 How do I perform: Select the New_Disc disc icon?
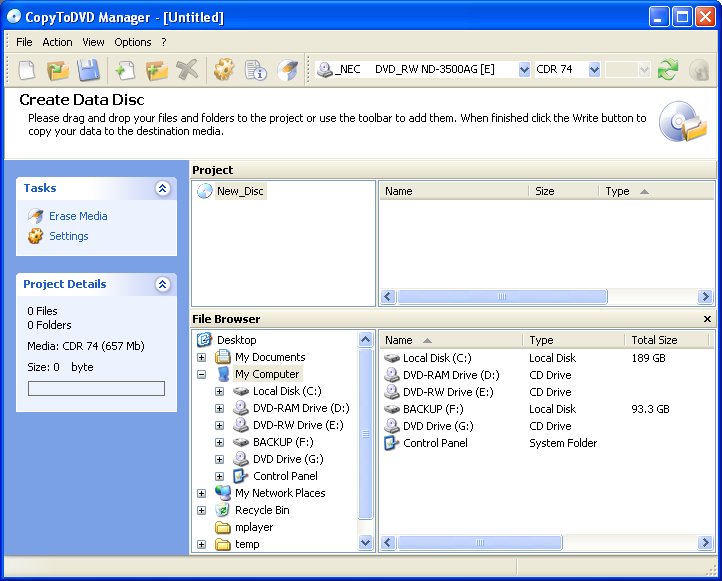point(204,191)
